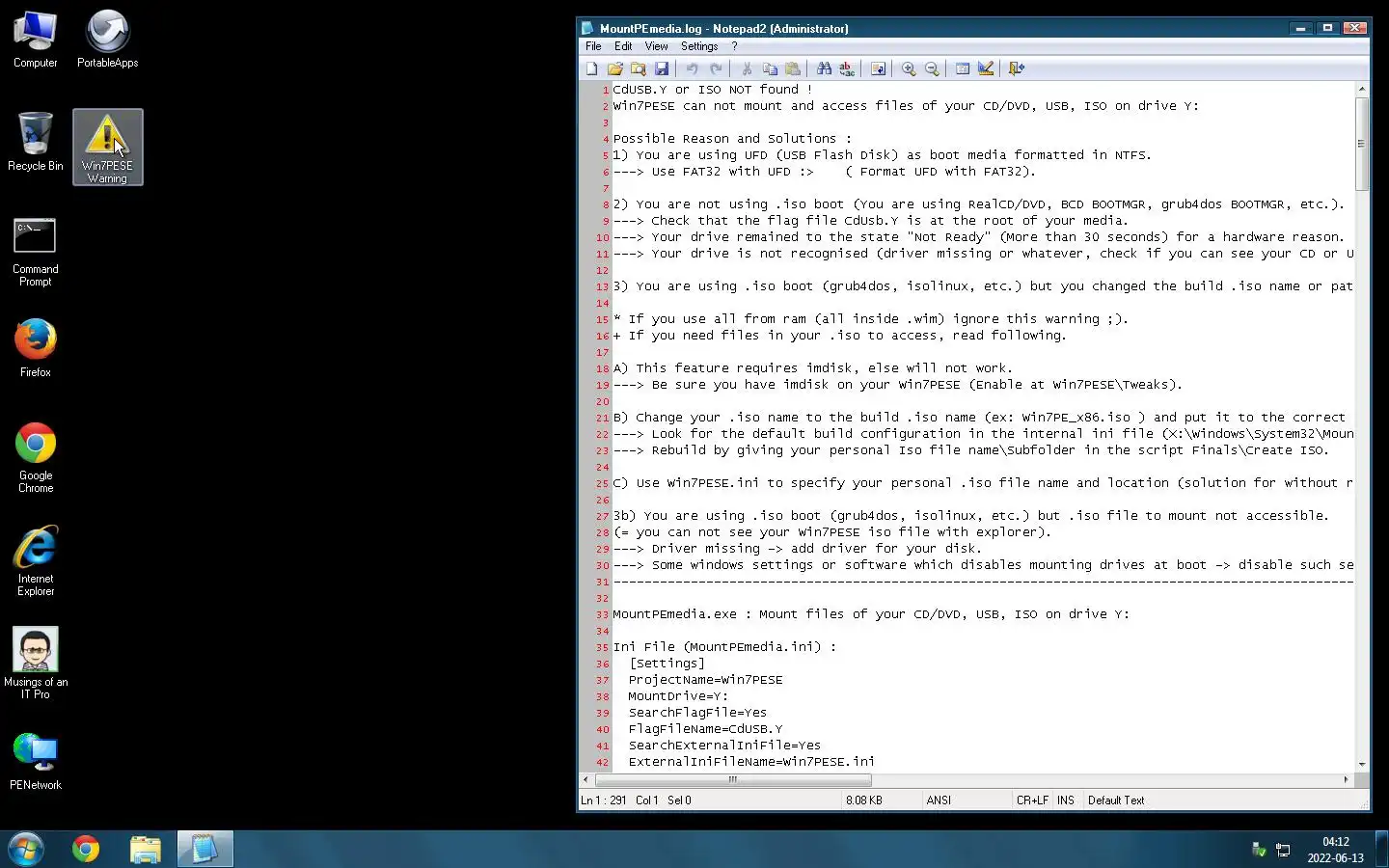This screenshot has width=1389, height=868.
Task: Select the Command Prompt desktop shortcut
Action: (36, 253)
